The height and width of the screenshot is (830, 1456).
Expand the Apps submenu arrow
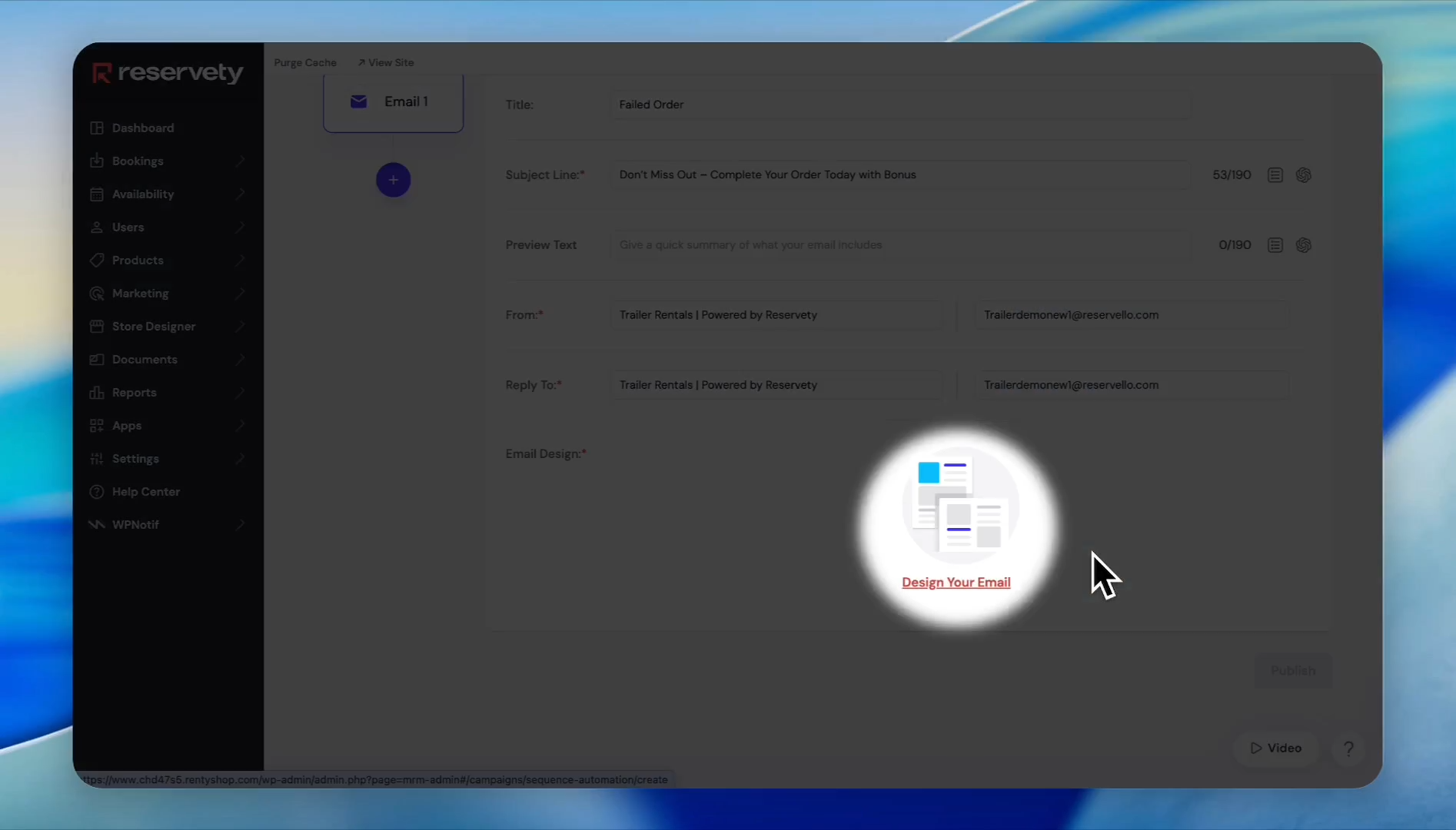pyautogui.click(x=240, y=425)
